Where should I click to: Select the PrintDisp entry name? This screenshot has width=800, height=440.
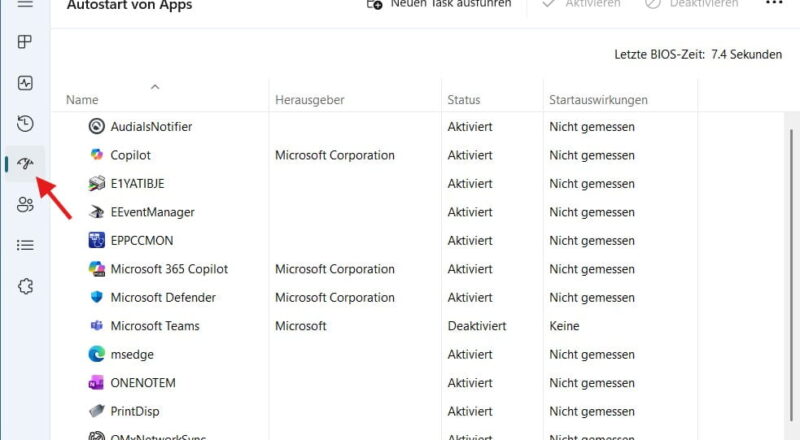tap(135, 411)
